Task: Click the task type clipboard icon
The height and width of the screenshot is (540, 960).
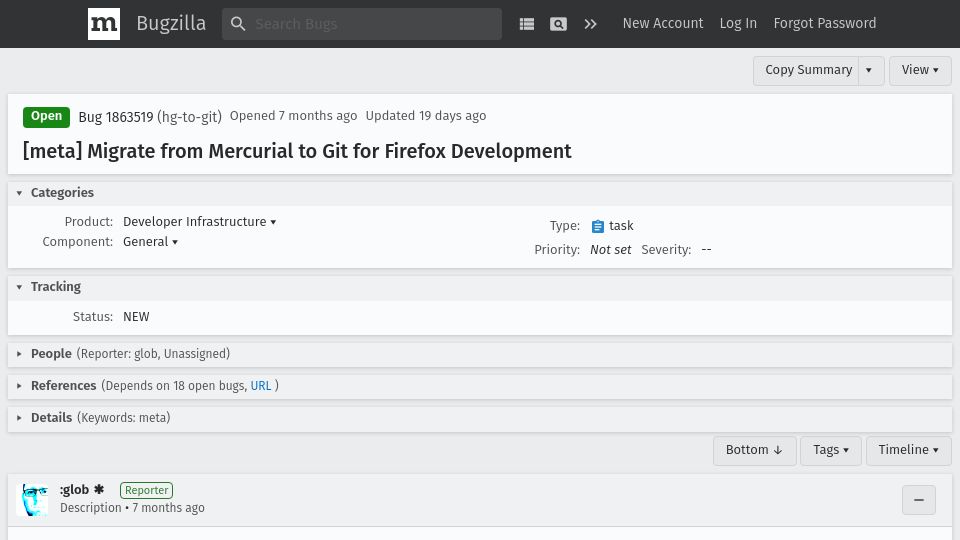Action: [598, 226]
